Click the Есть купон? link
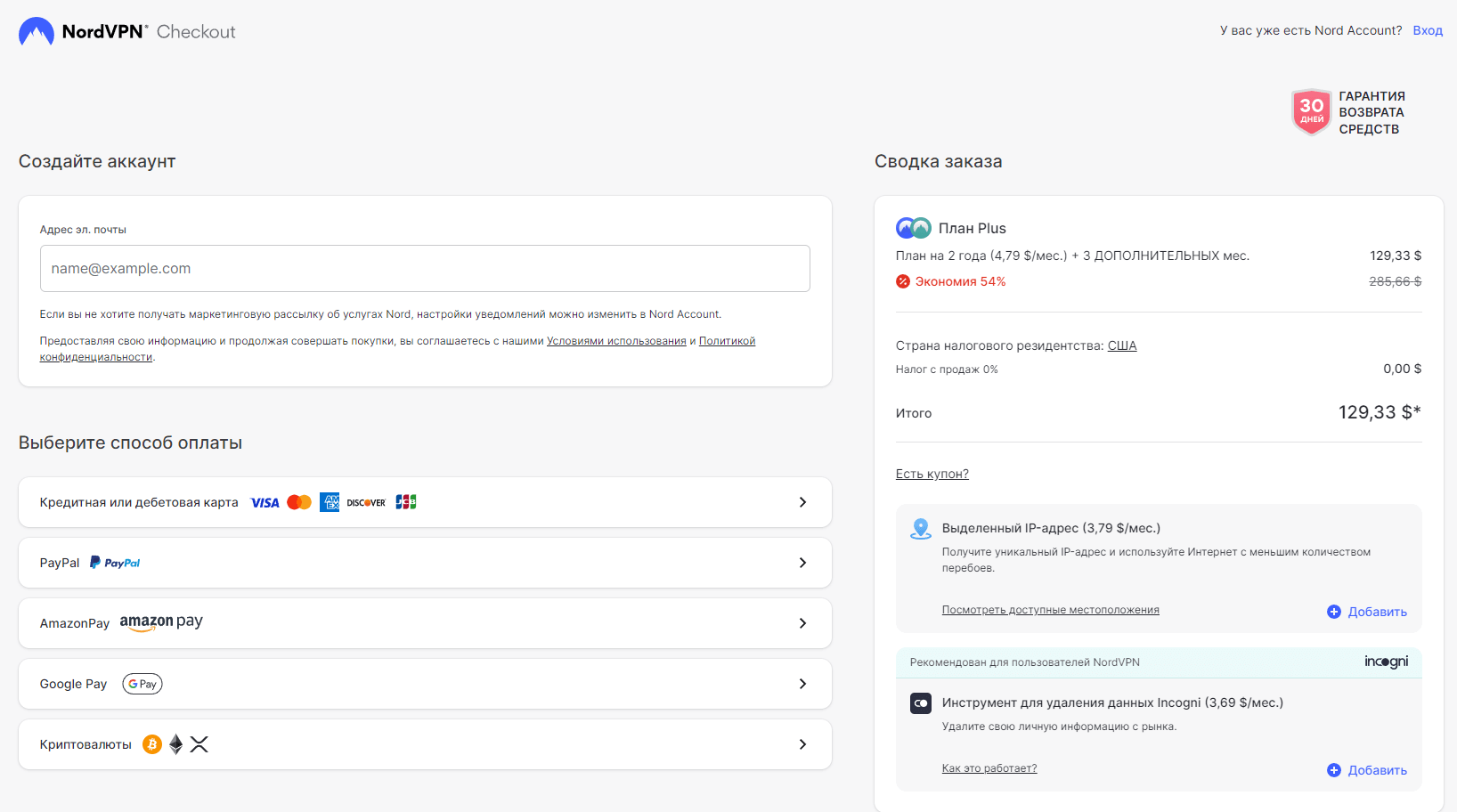Viewport: 1457px width, 812px height. click(x=932, y=474)
